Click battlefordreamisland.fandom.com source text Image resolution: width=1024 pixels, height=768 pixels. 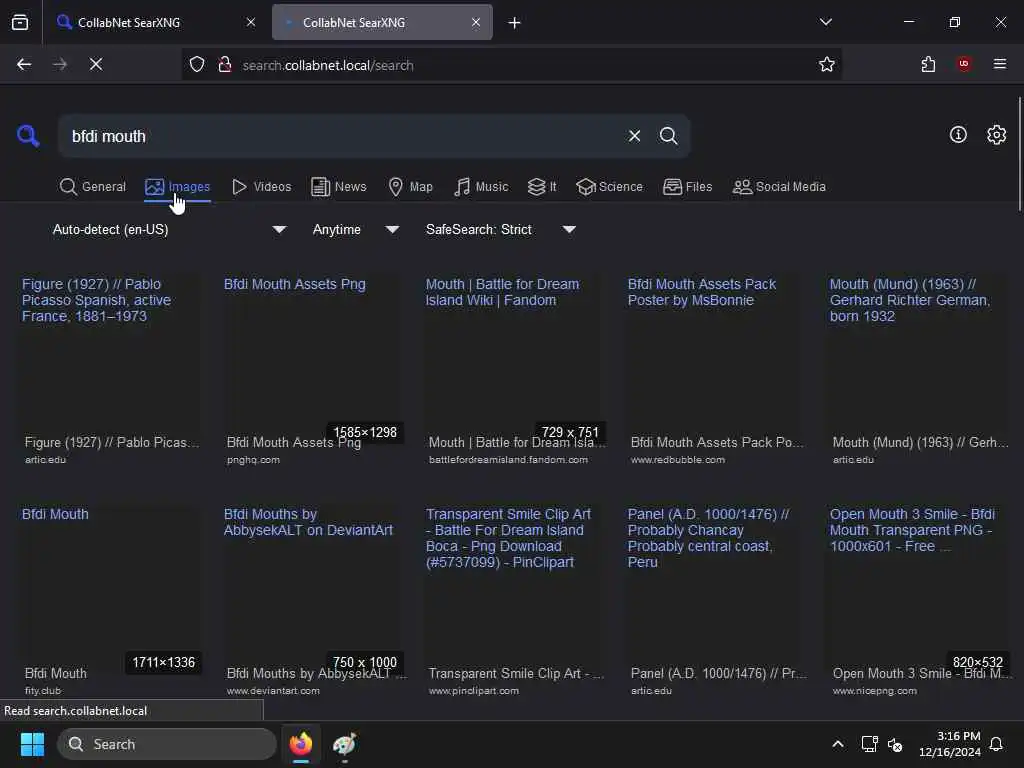point(508,460)
